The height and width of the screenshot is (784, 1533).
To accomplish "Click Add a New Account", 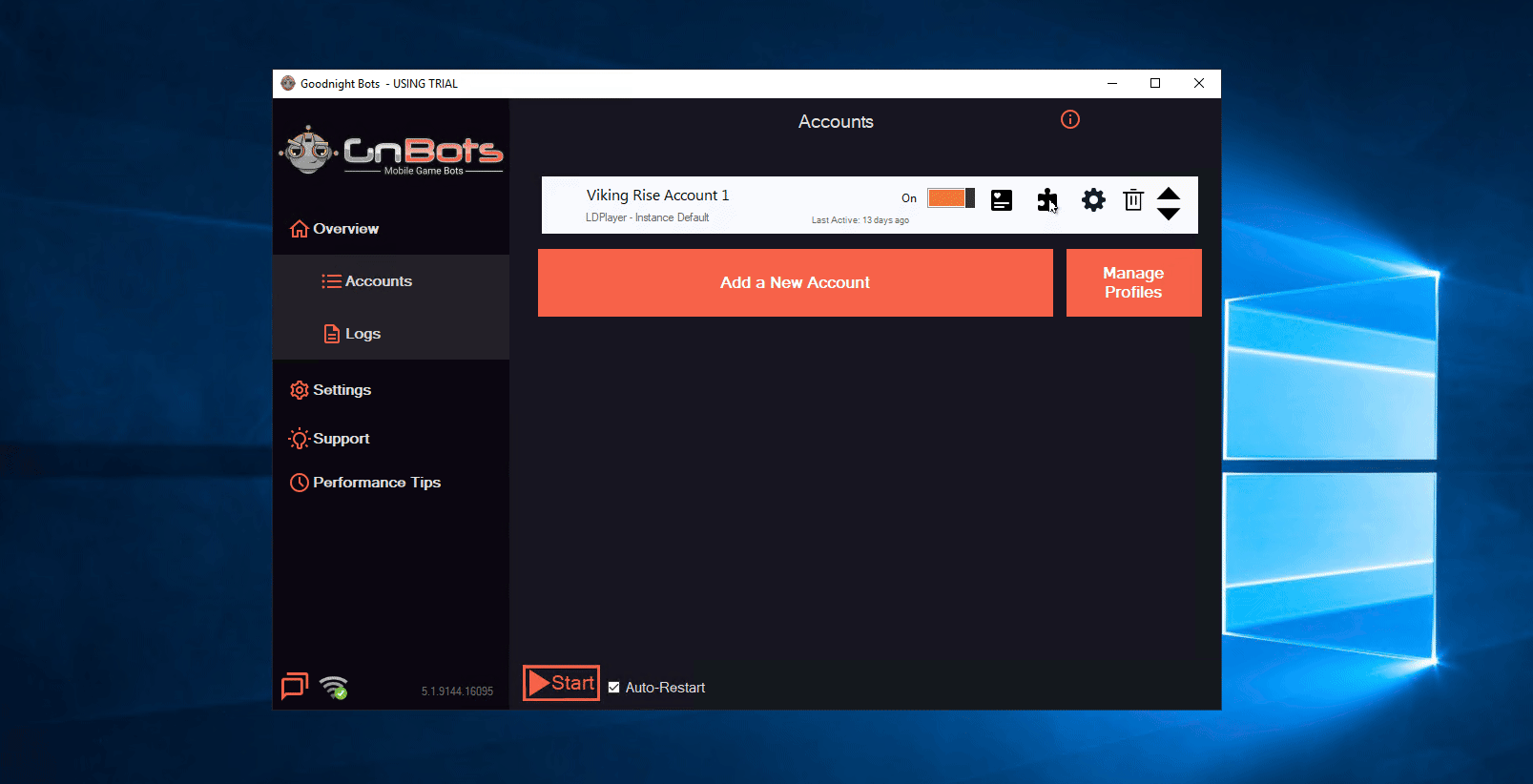I will click(796, 282).
